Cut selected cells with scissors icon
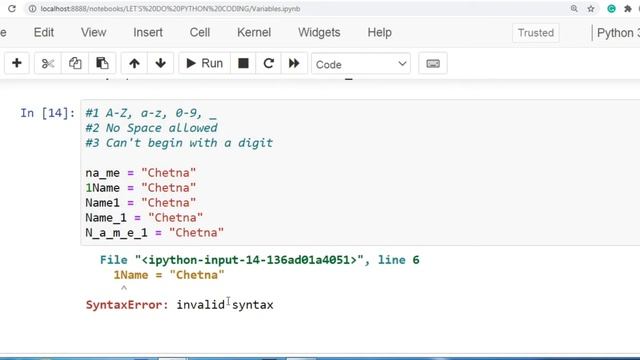Viewport: 640px width, 360px height. 48,63
